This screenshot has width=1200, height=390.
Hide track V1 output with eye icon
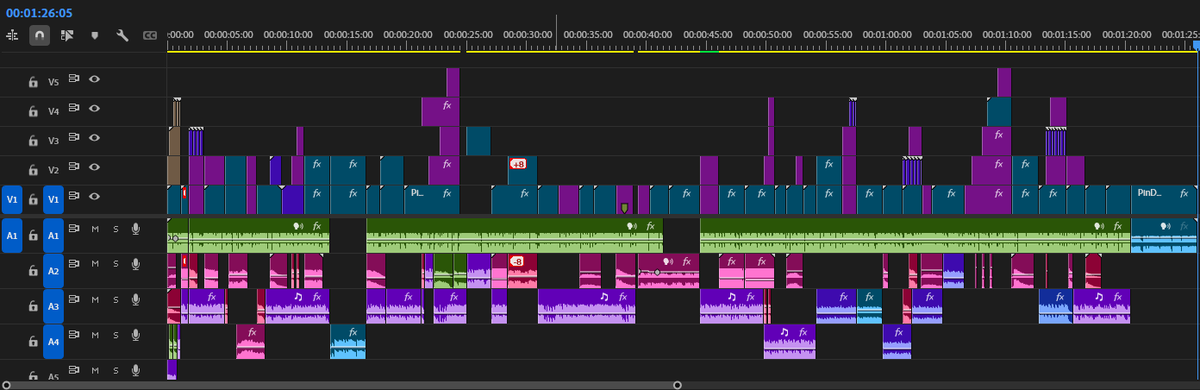click(94, 196)
